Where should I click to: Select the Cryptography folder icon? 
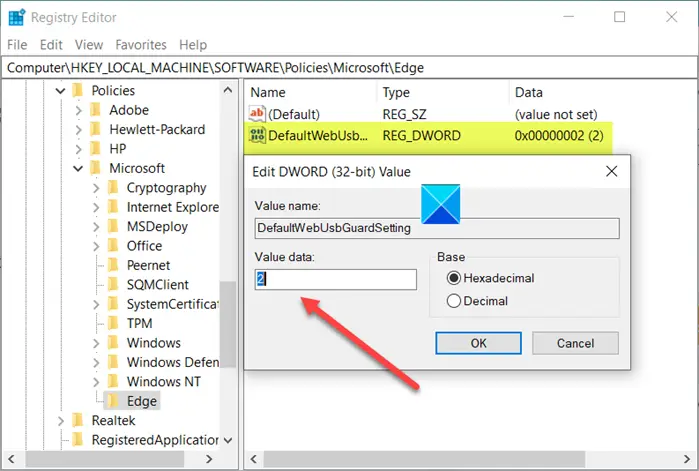(x=113, y=188)
